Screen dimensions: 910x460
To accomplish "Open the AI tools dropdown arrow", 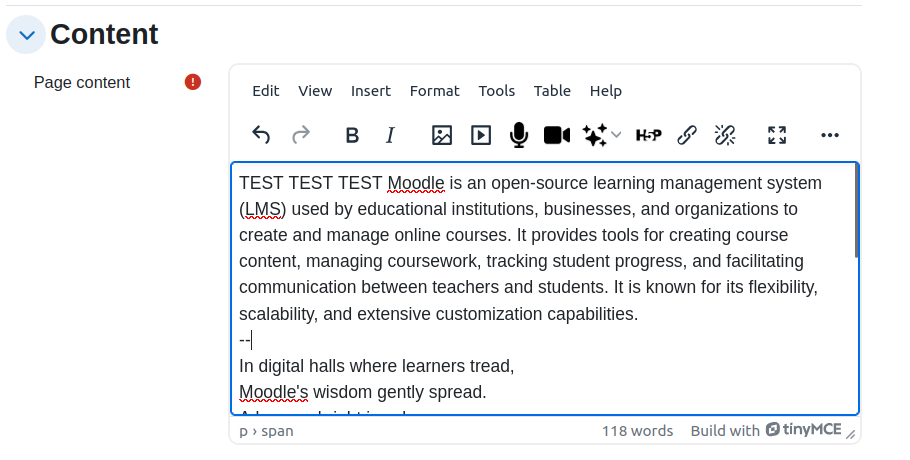I will coord(616,135).
